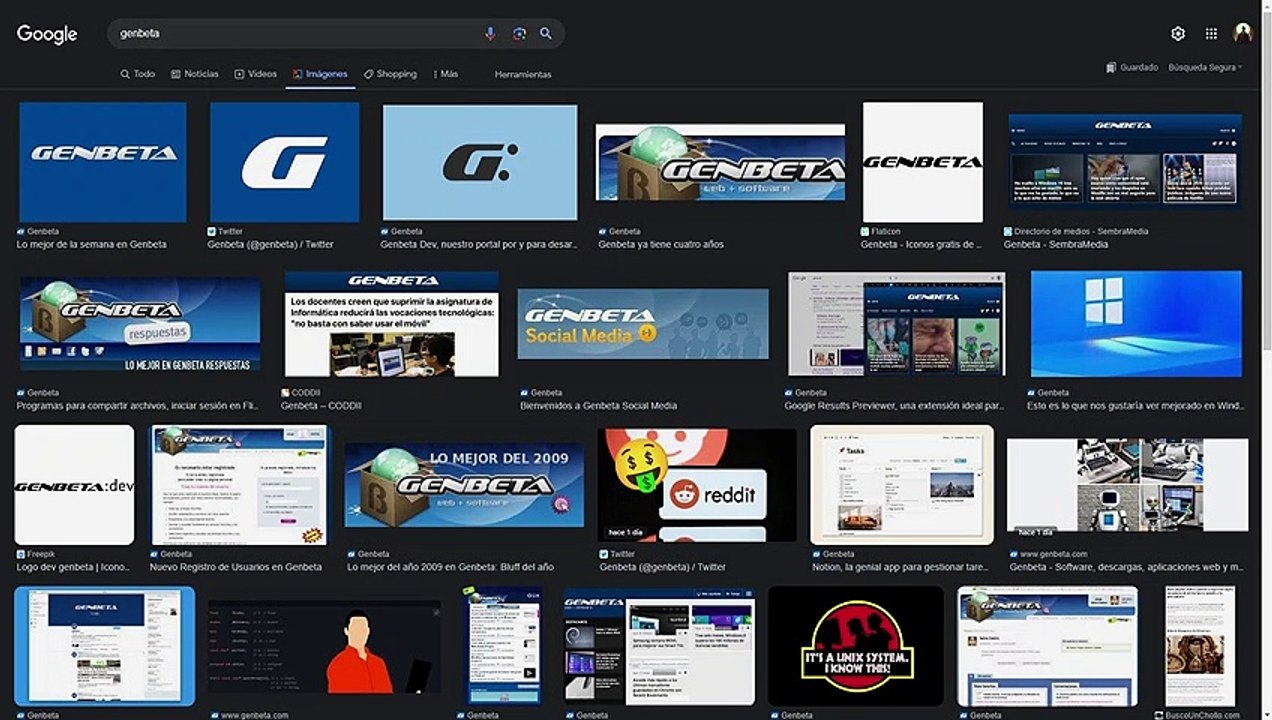Screen dimensions: 1272x720
Task: Open the Herramientas filter tools
Action: (x=522, y=74)
